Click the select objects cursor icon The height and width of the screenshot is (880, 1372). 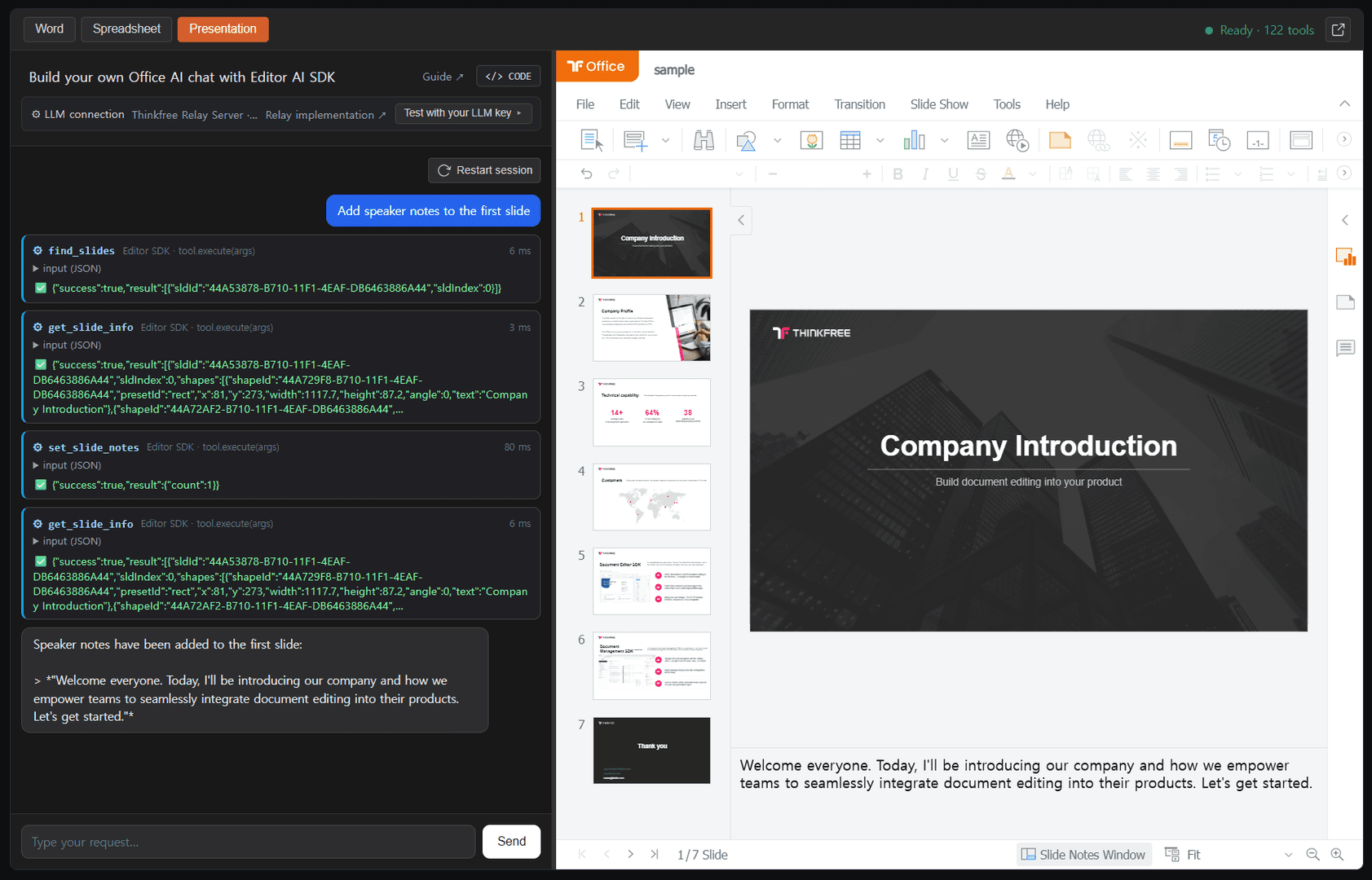[592, 140]
